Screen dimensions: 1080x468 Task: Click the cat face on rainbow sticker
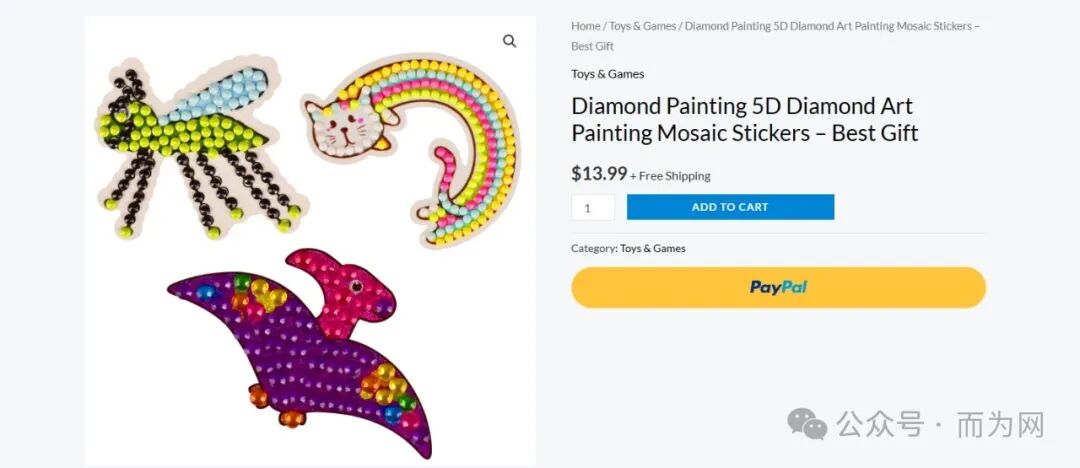point(346,123)
